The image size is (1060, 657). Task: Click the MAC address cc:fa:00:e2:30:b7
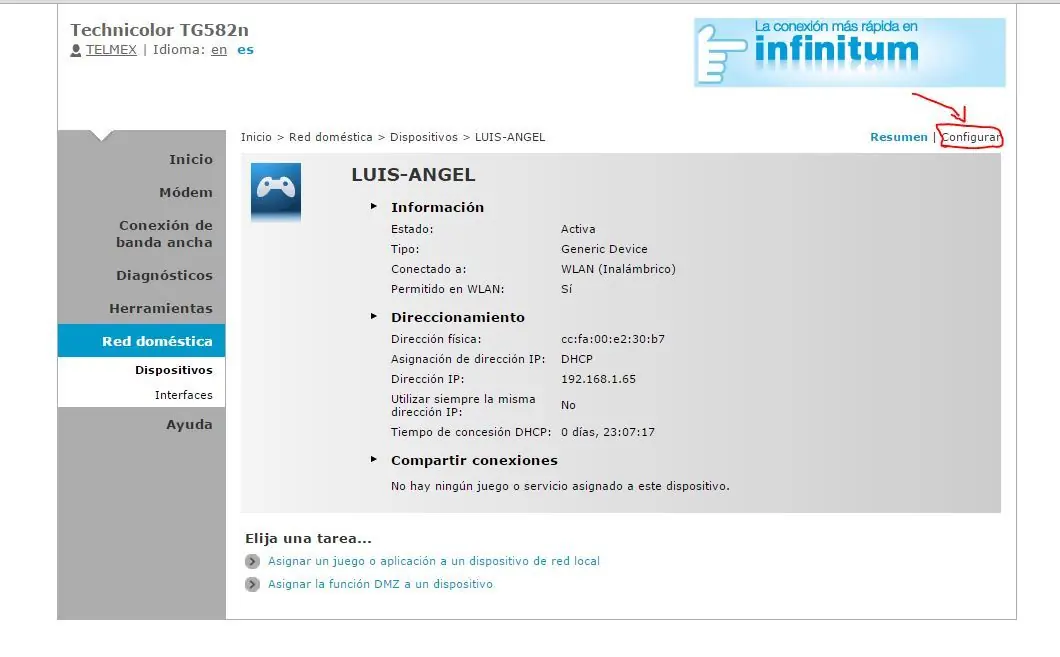[613, 339]
